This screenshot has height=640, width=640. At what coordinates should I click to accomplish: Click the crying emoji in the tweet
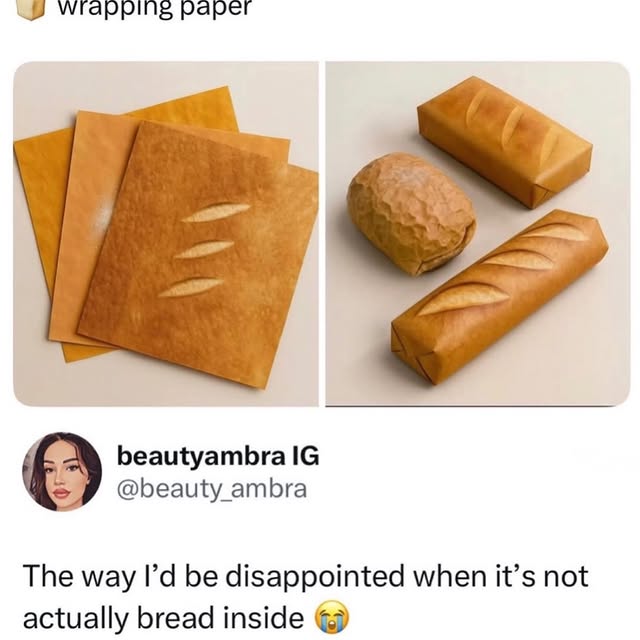[333, 617]
